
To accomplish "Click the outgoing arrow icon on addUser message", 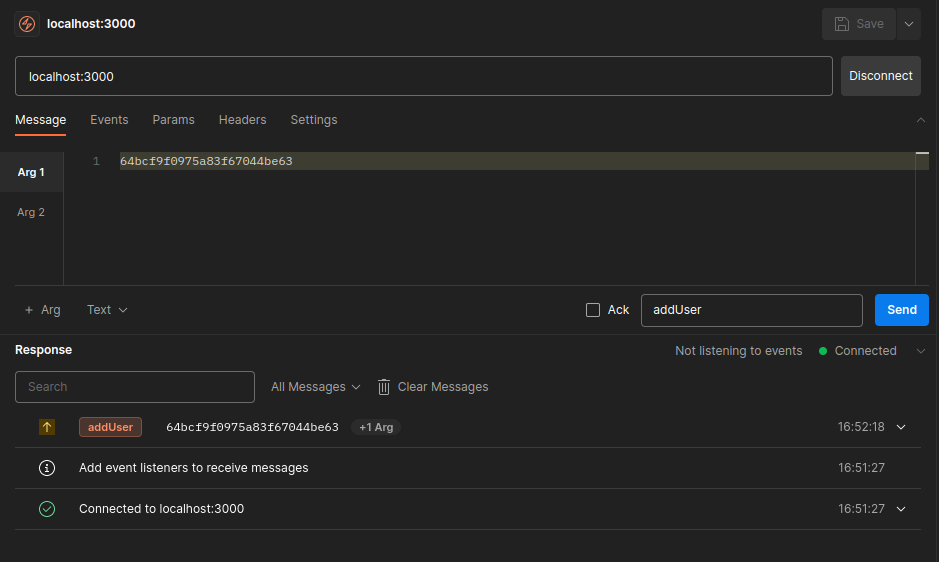I will click(x=47, y=427).
